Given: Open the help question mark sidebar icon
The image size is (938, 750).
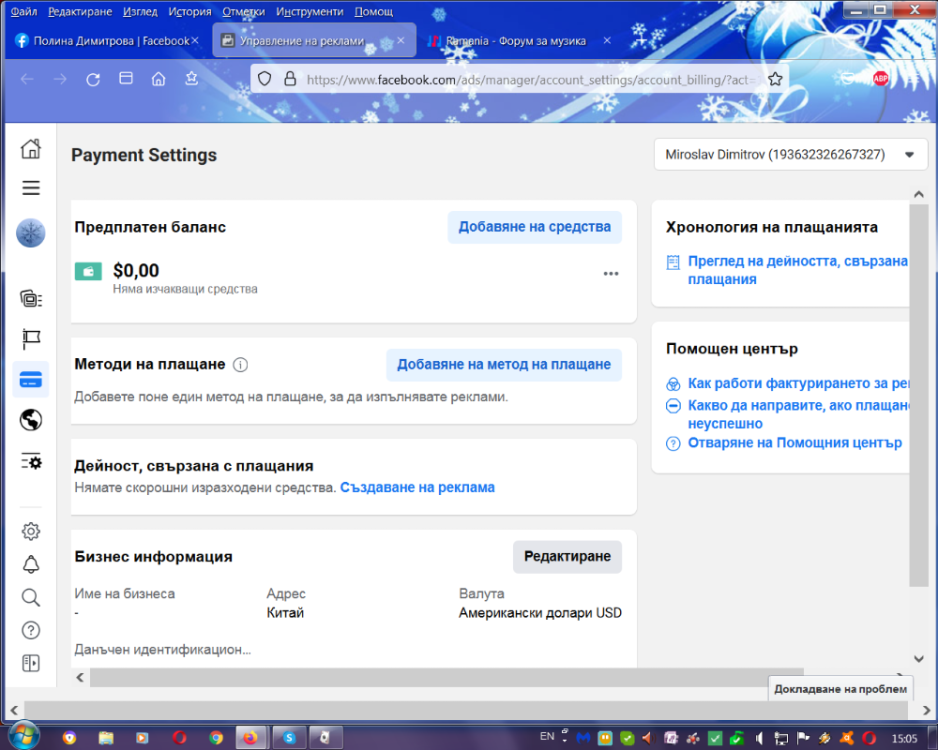Looking at the screenshot, I should click(31, 630).
